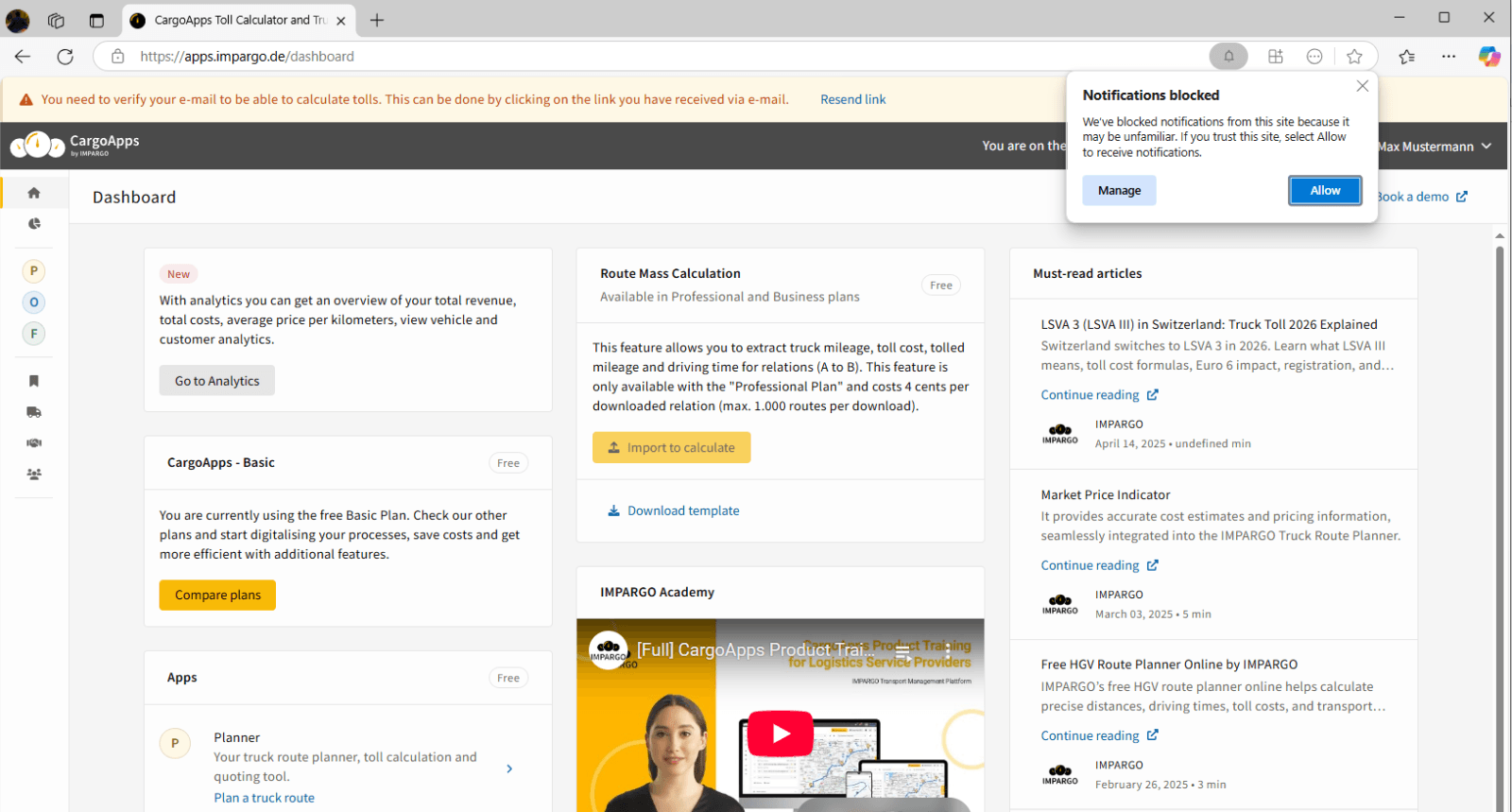Screen dimensions: 1512x812
Task: Select the CargoApps Toll Calculator tab
Action: [239, 20]
